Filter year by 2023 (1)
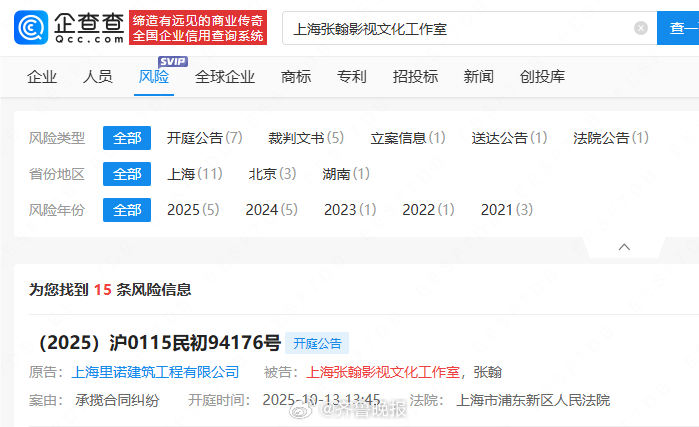The width and height of the screenshot is (699, 427). [350, 210]
